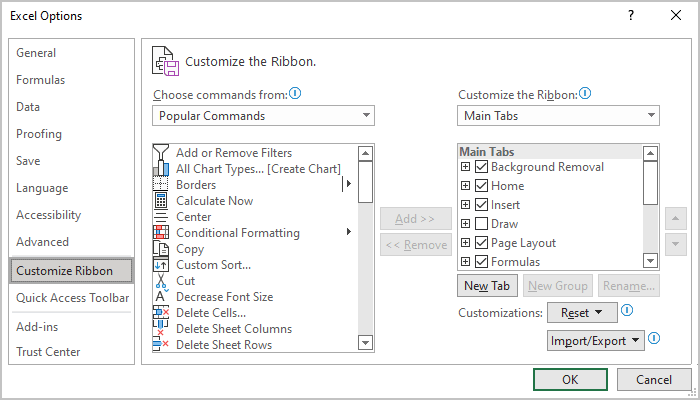Screen dimensions: 700x400
Task: Click the Custom Sort icon
Action: coord(161,265)
